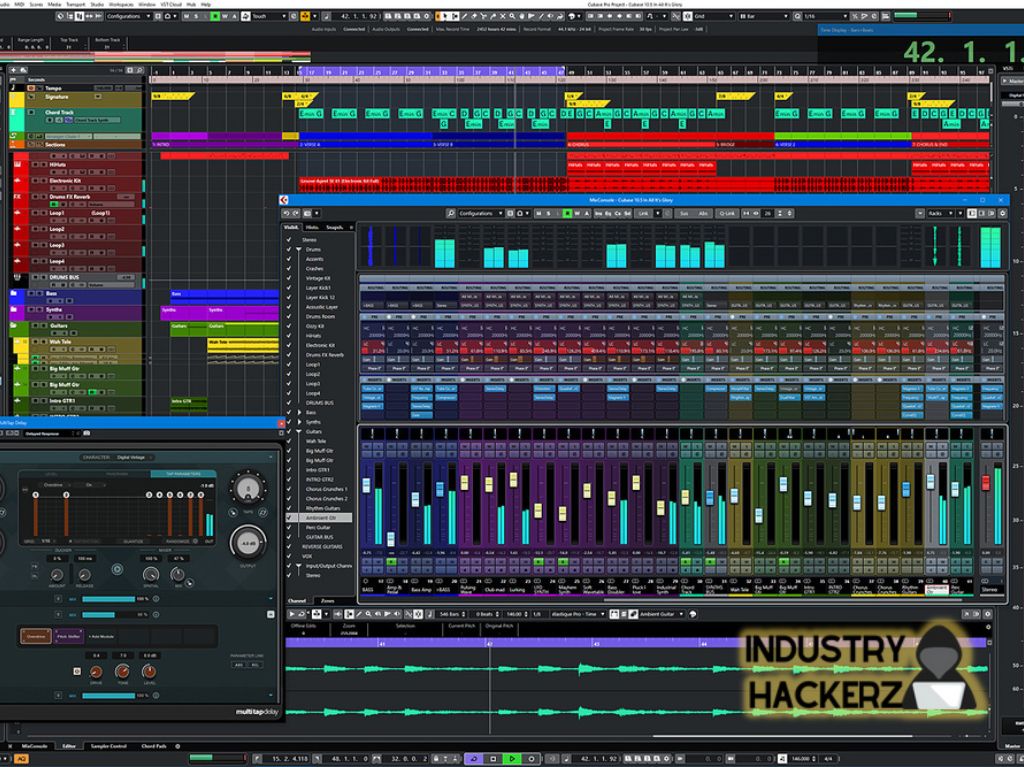Viewport: 1024px width, 767px height.
Task: Click the Drive knob in MultiTap Delay
Action: point(96,672)
